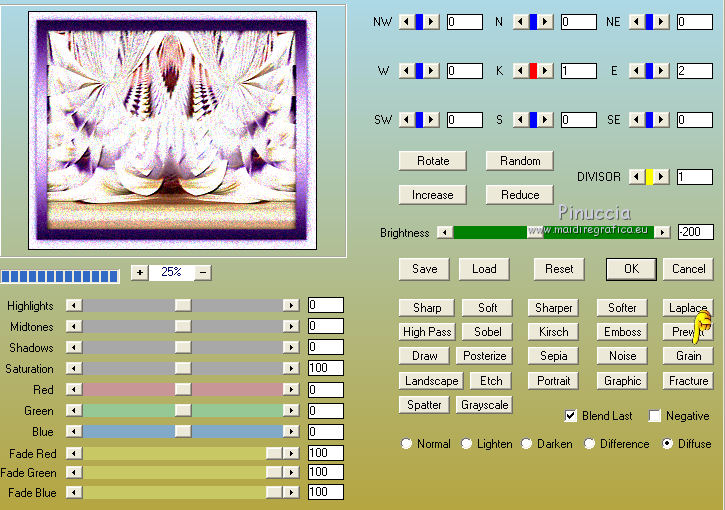Apply the Sharper preset
725x510 pixels.
(553, 308)
